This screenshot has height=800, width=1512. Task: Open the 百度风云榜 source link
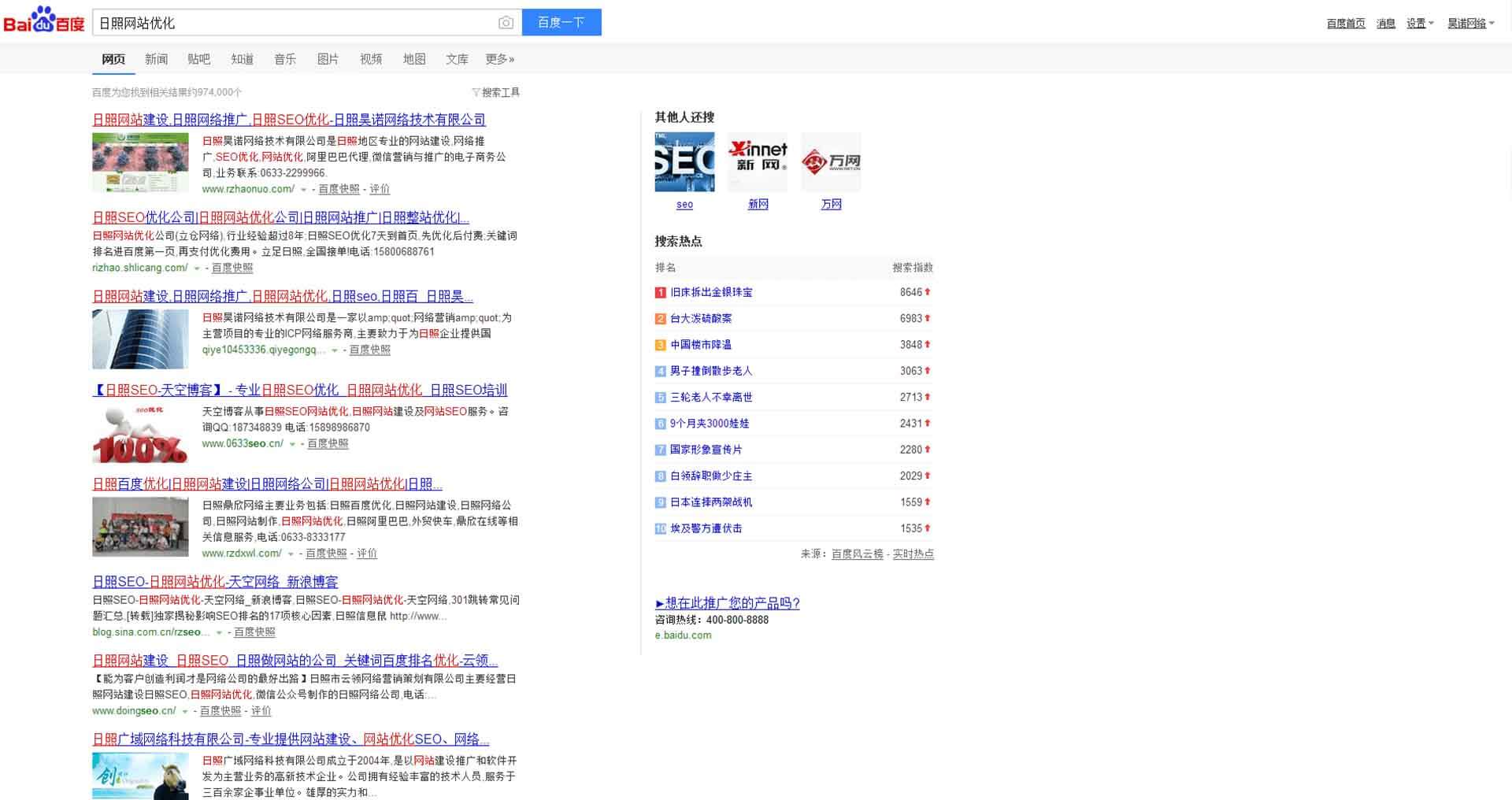pyautogui.click(x=857, y=554)
